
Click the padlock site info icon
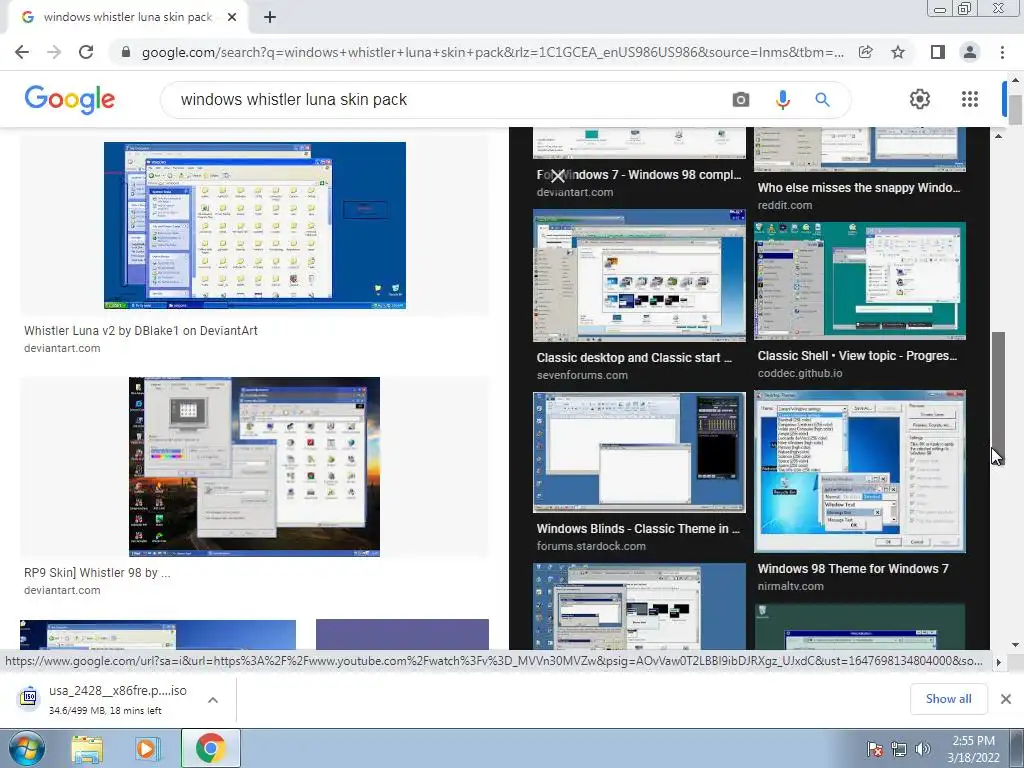tap(126, 52)
